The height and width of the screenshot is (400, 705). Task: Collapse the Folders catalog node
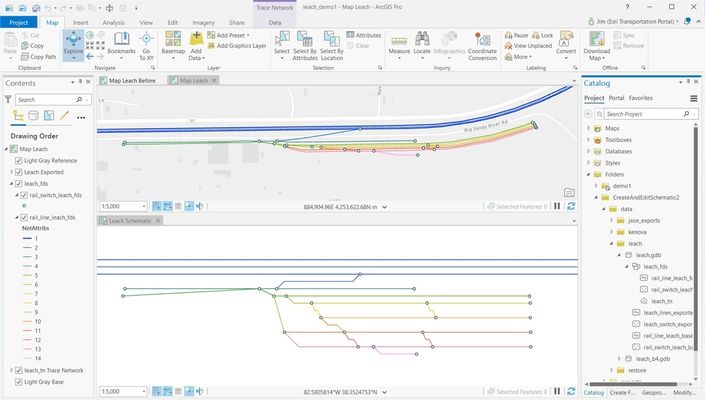click(x=588, y=174)
